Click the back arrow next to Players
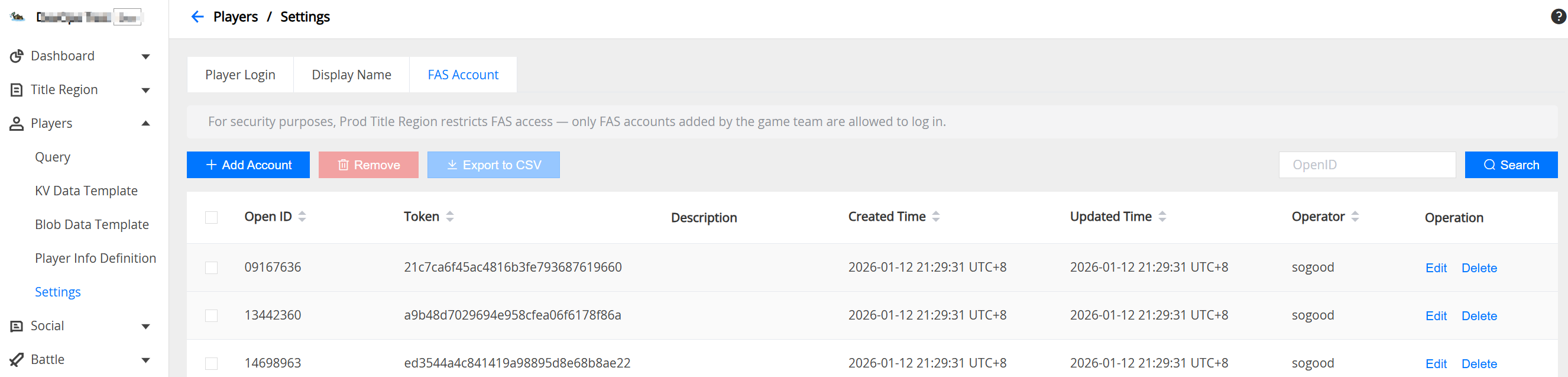1568x377 pixels. coord(197,17)
